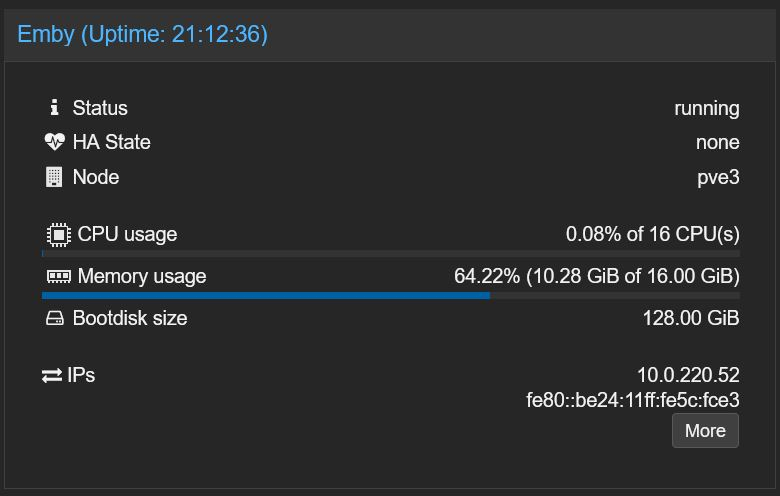Click the IPs exchange arrows icon
The width and height of the screenshot is (780, 496).
tap(52, 376)
